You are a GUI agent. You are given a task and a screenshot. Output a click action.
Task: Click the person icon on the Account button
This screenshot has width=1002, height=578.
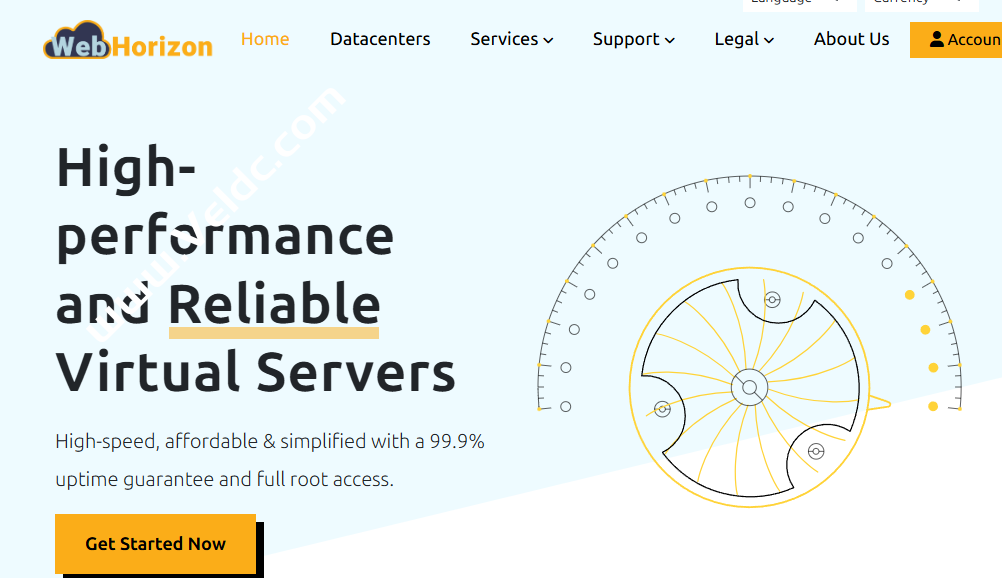tap(936, 39)
